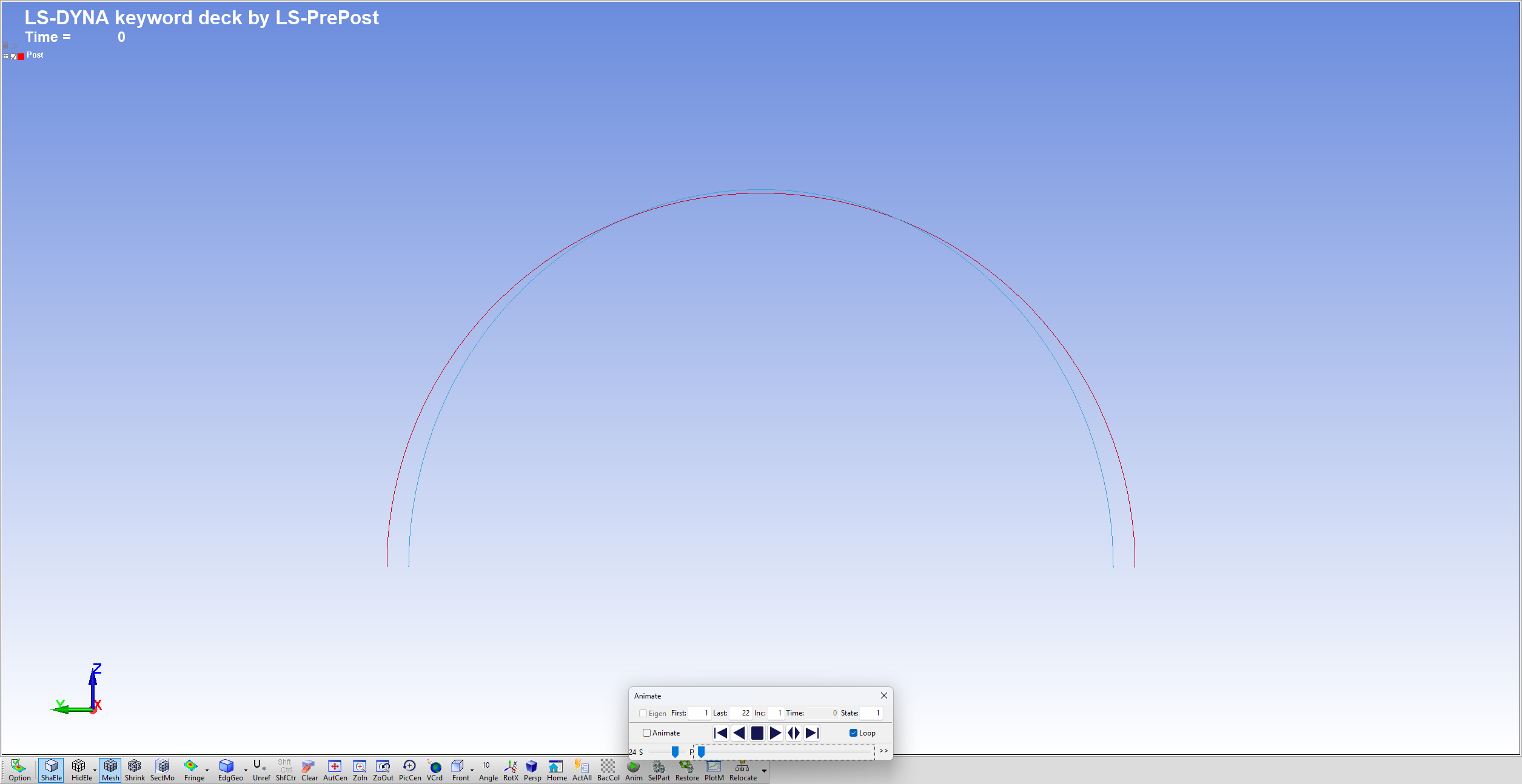Screen dimensions: 1522x784
Task: Enable the Animate checkbox
Action: click(x=647, y=733)
